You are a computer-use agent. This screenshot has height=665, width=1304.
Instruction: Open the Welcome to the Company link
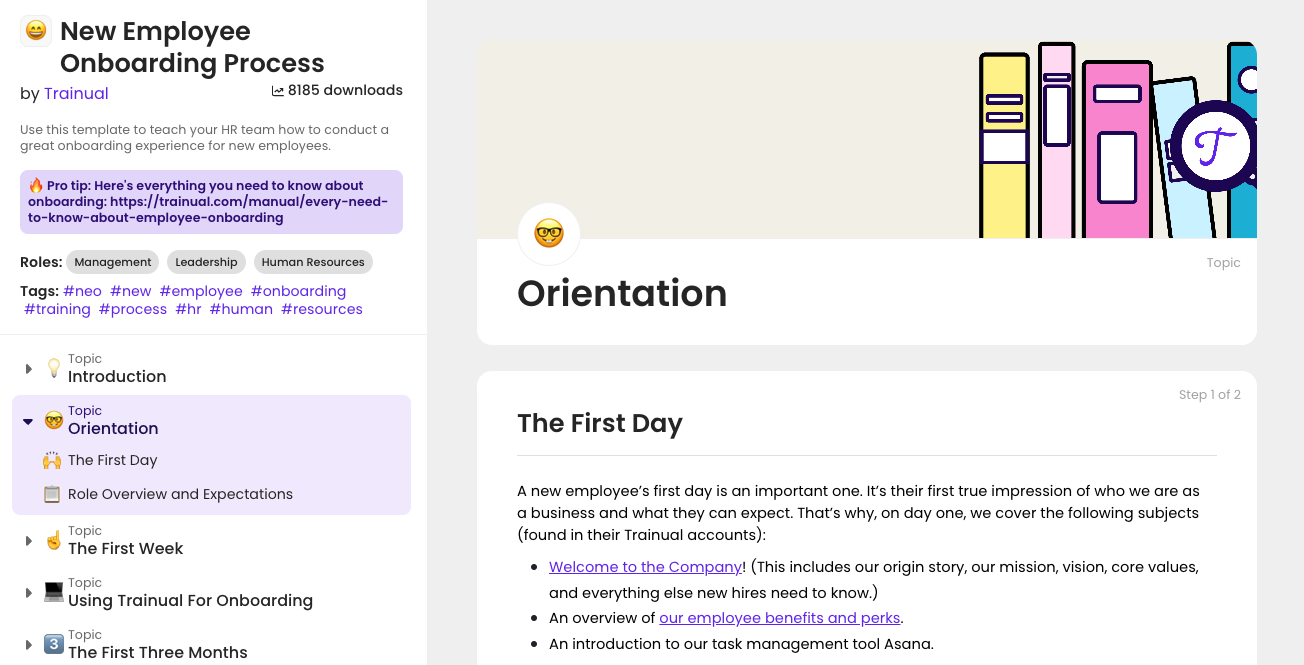(x=645, y=566)
